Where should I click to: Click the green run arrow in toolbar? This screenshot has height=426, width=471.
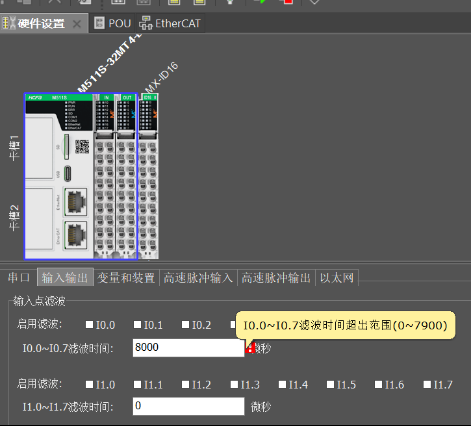pyautogui.click(x=260, y=2)
